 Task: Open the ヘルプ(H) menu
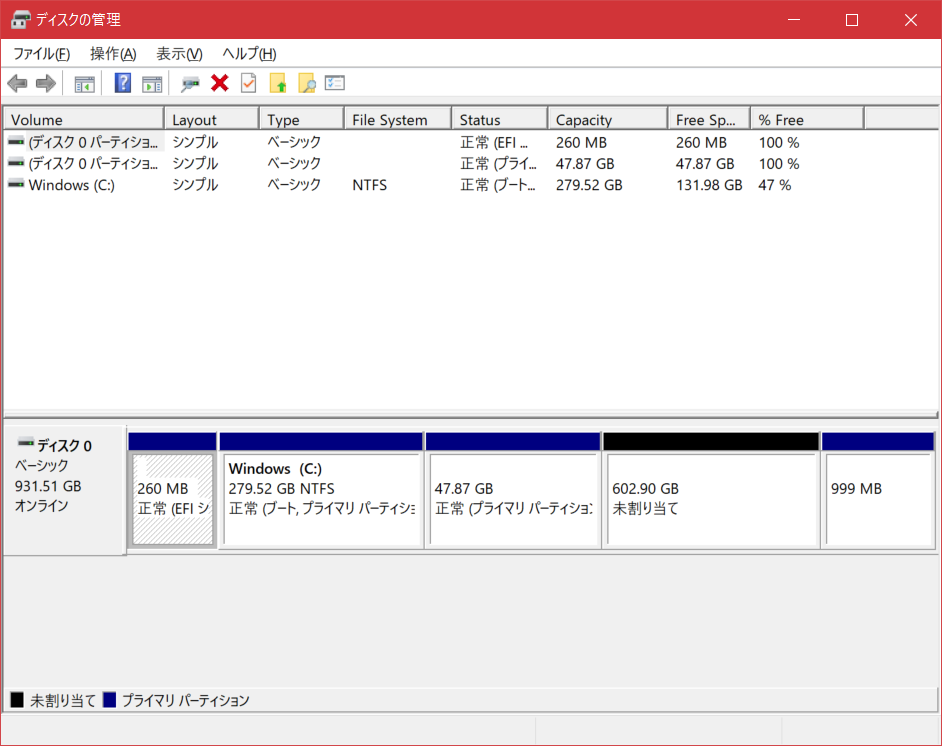[249, 54]
